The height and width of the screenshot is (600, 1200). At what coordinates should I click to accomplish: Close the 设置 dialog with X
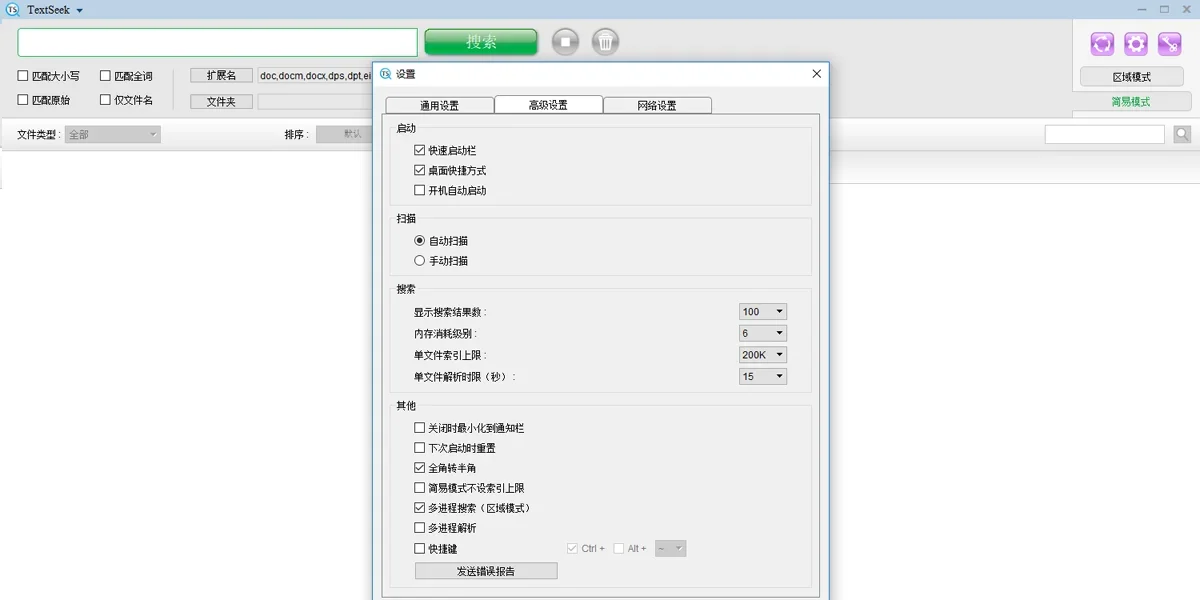[x=816, y=74]
